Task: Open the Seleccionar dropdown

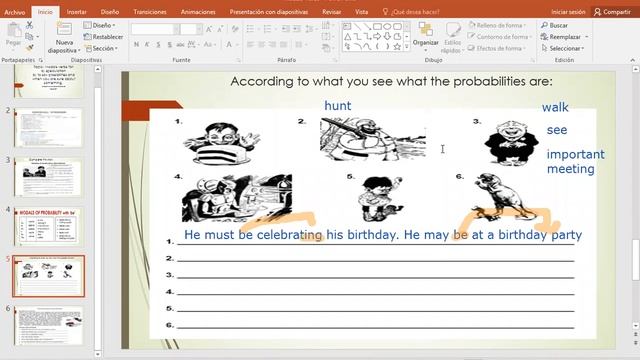Action: click(562, 48)
